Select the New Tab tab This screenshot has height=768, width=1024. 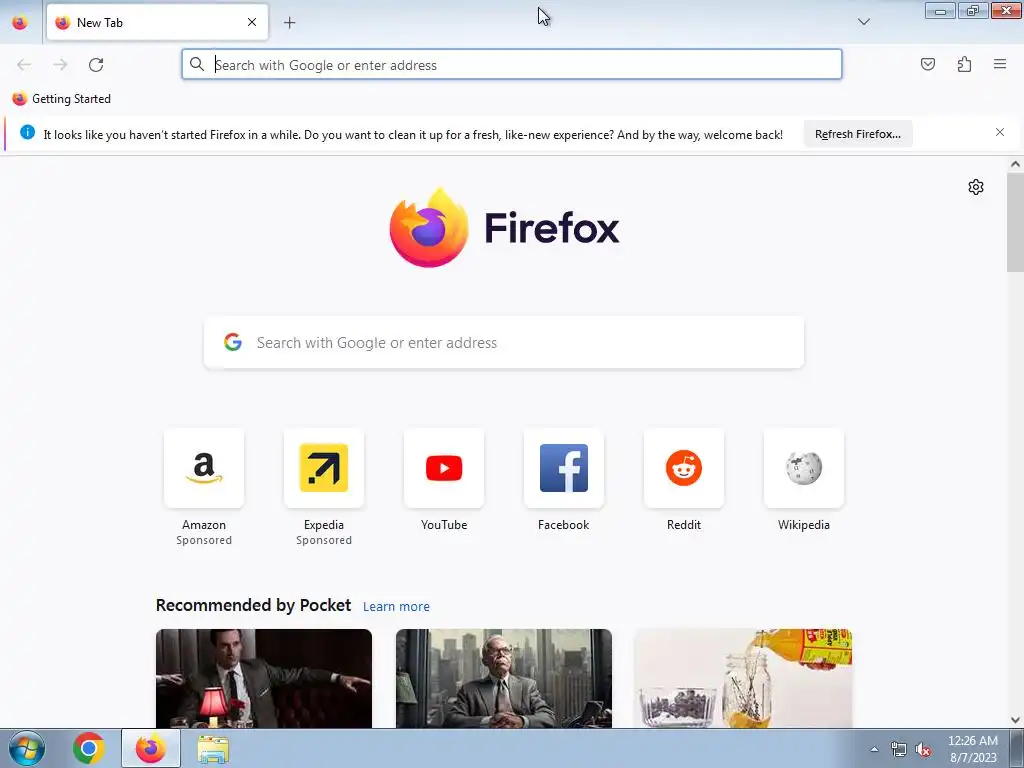pos(157,22)
